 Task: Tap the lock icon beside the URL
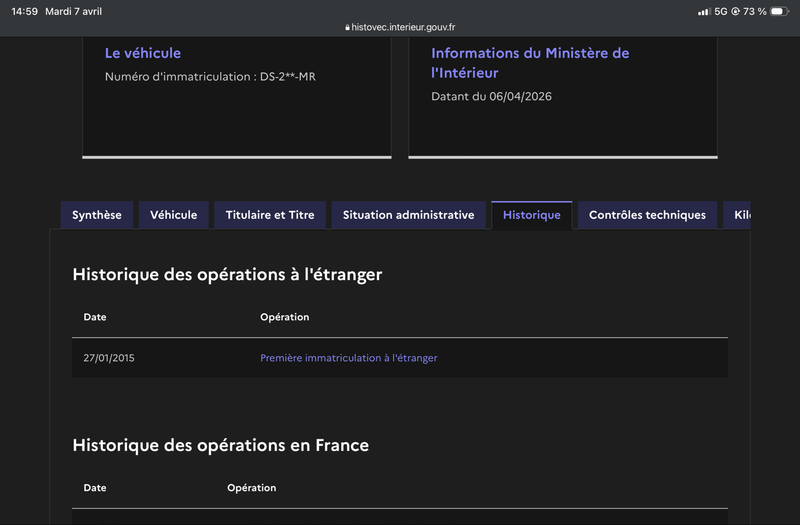(x=347, y=28)
